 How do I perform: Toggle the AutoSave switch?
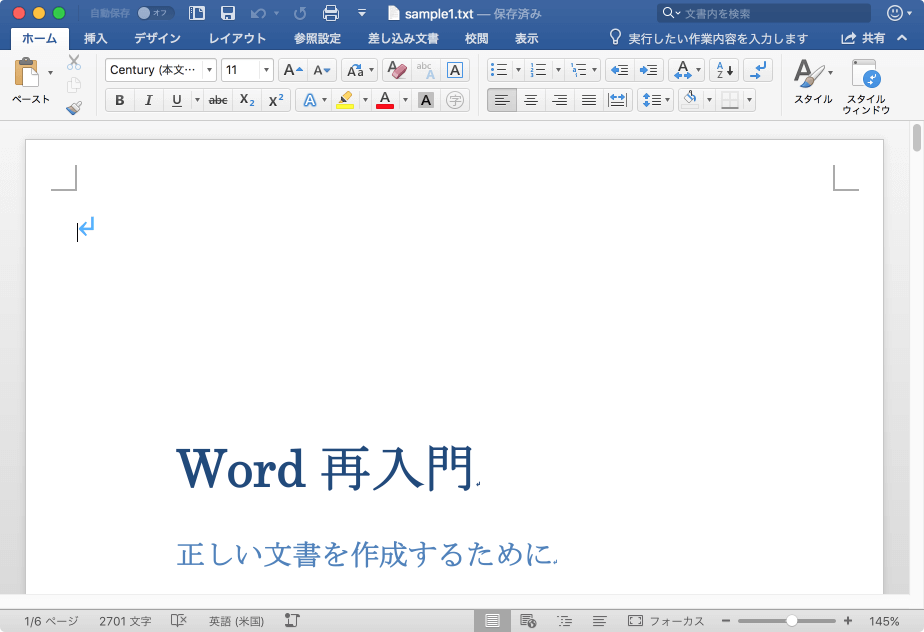click(x=156, y=13)
